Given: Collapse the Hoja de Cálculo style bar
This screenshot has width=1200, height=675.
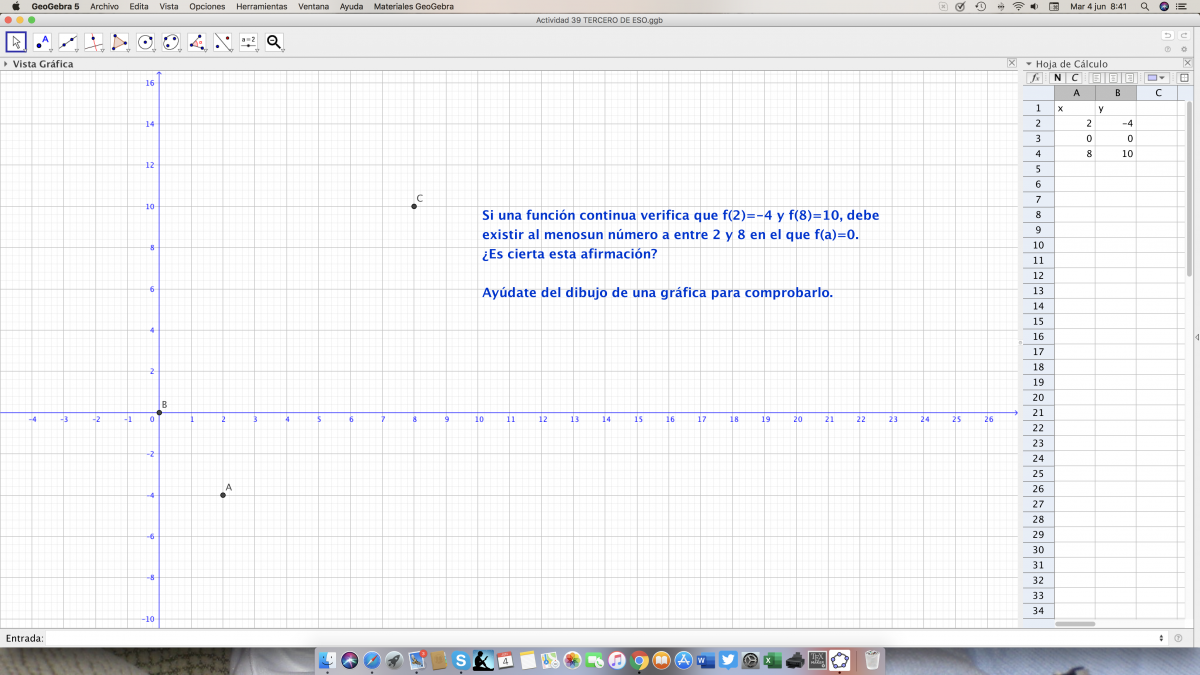Looking at the screenshot, I should click(1028, 64).
